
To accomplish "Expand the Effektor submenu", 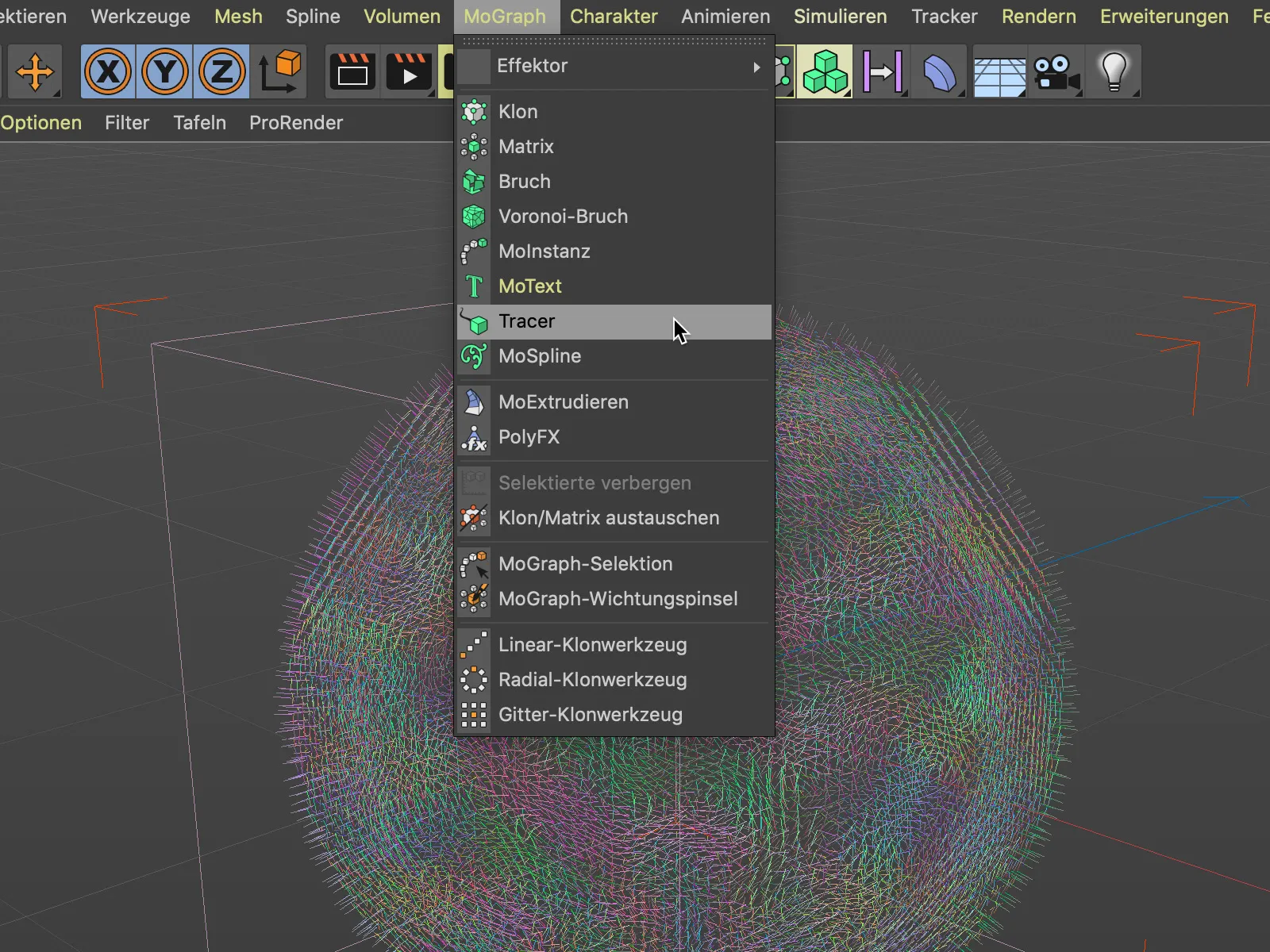I will [x=614, y=66].
